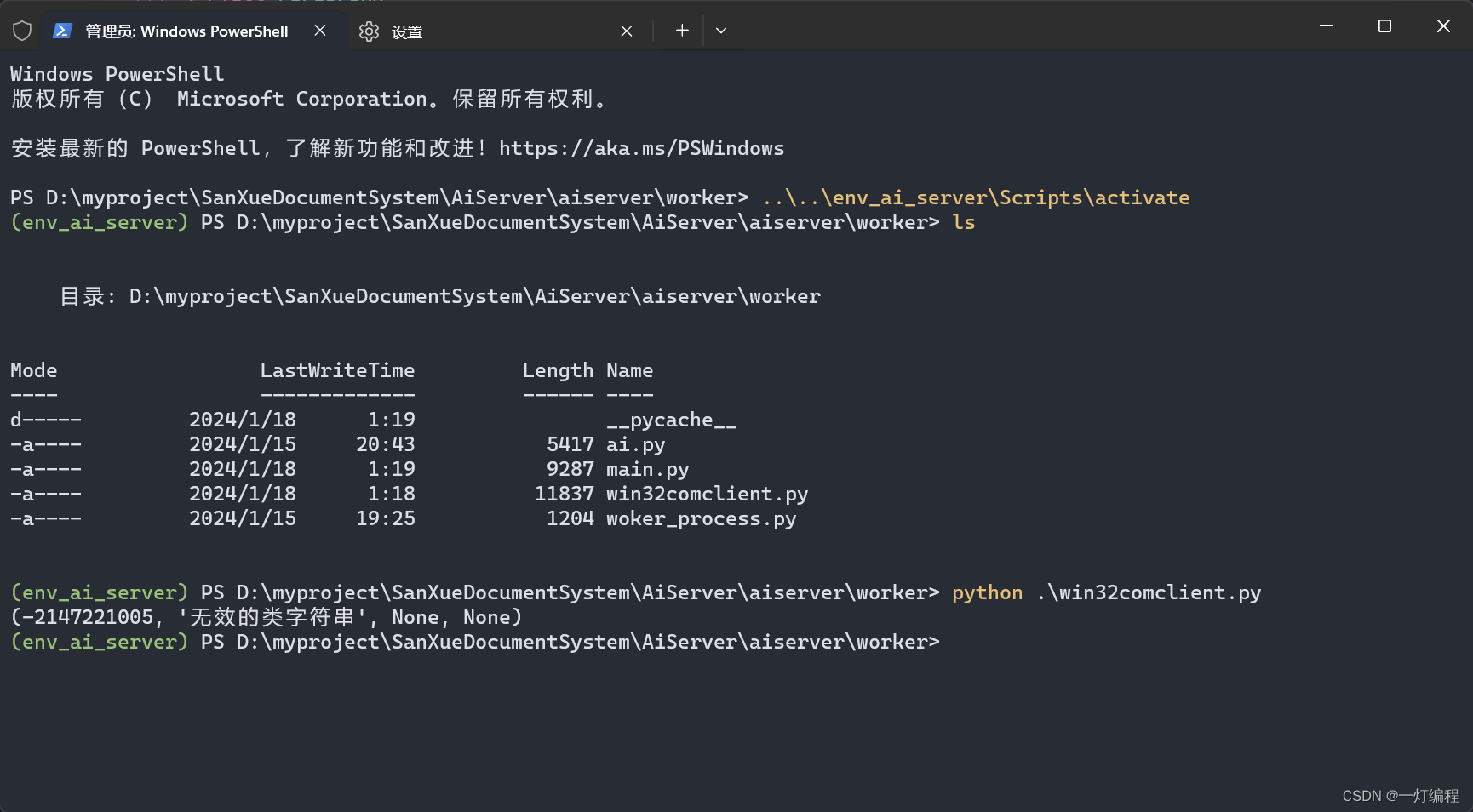Viewport: 1473px width, 812px height.
Task: Click the 19:25 time value
Action: click(x=386, y=518)
